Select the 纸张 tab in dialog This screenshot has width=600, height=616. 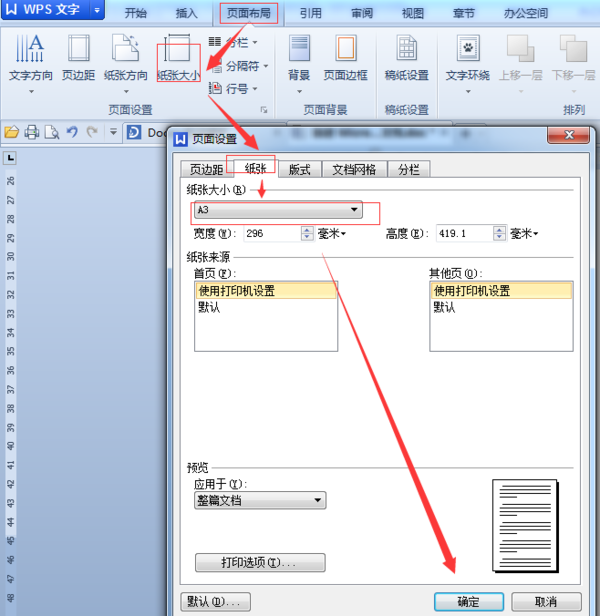(255, 168)
